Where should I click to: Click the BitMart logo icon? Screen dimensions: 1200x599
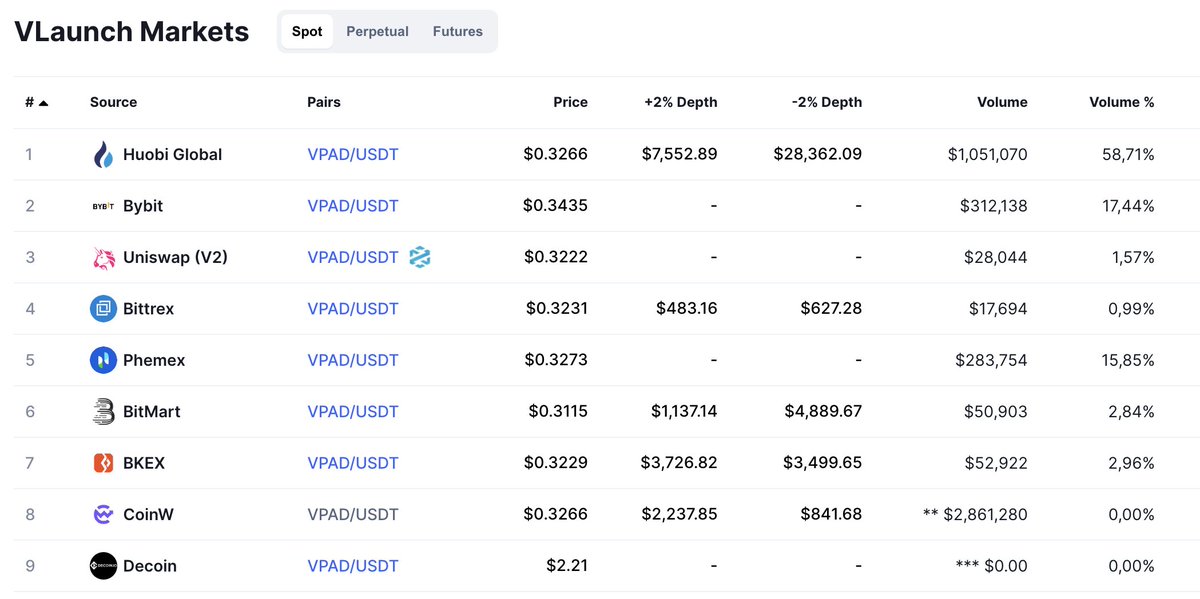pyautogui.click(x=103, y=411)
